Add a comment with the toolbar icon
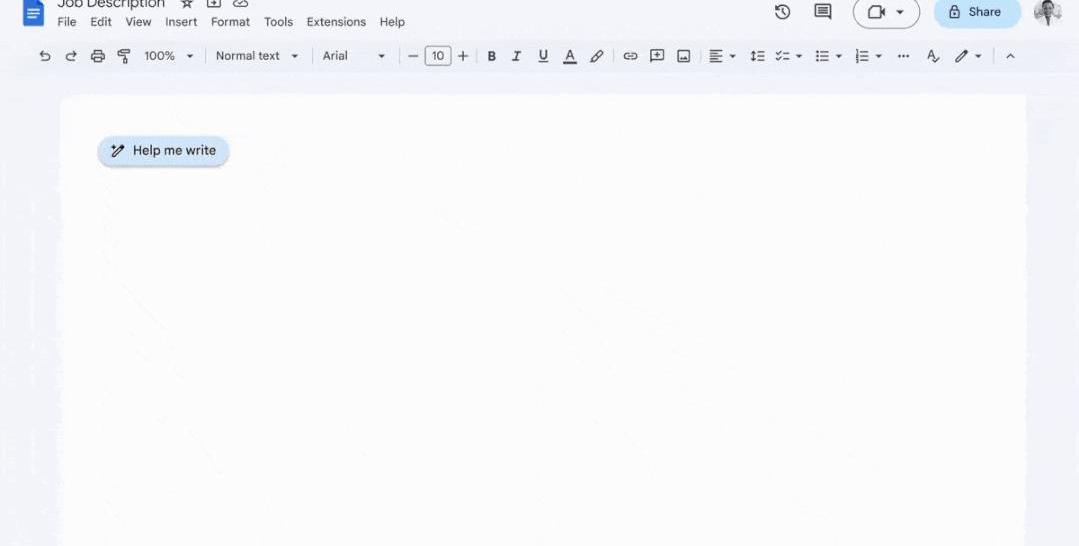Screen dimensions: 1079x546 (x=657, y=56)
